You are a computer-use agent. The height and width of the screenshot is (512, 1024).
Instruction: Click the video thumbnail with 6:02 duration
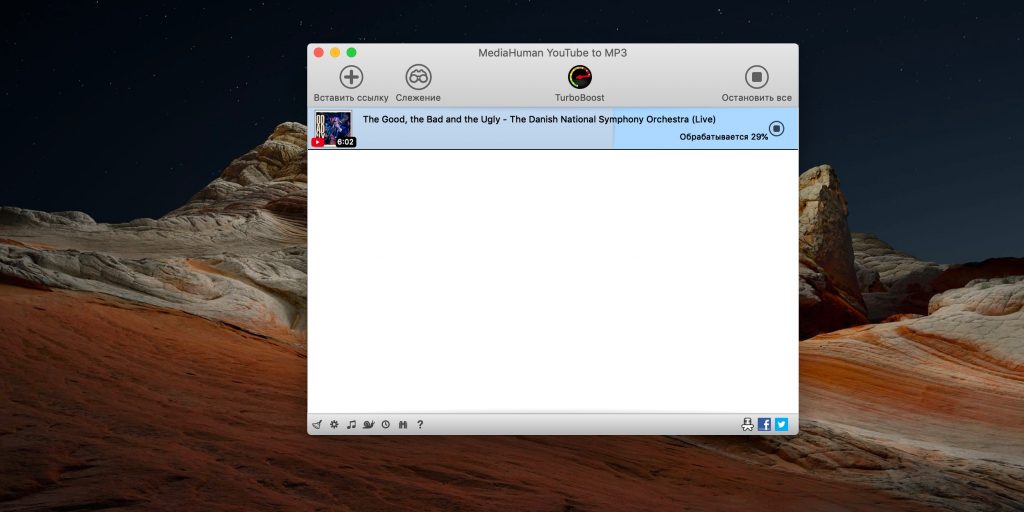(333, 129)
